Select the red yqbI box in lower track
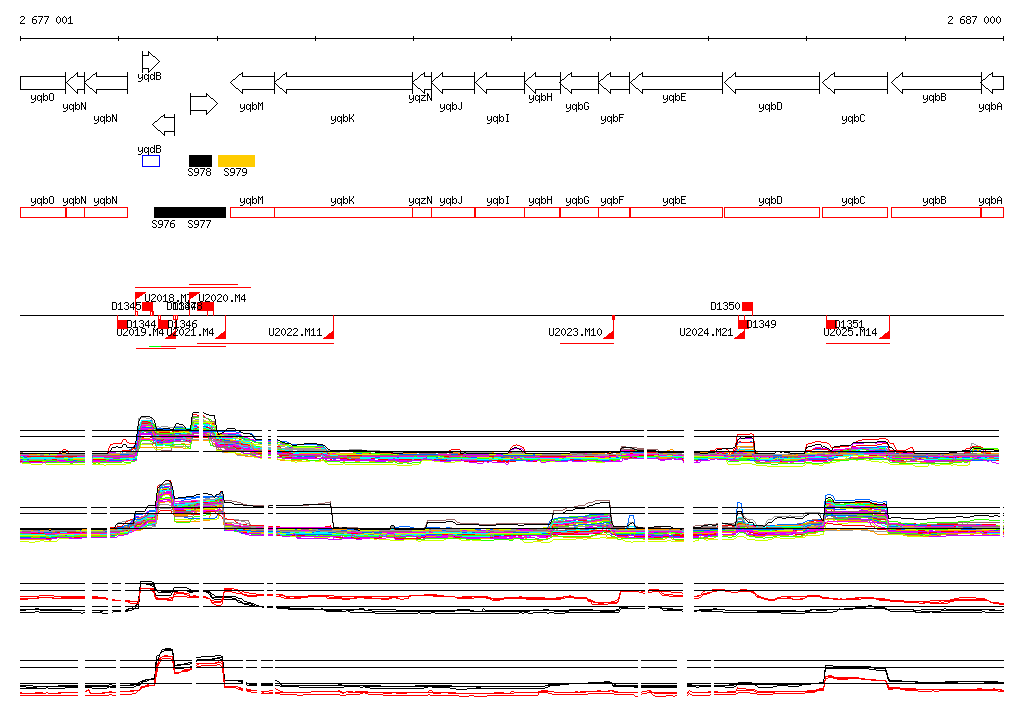 point(500,212)
